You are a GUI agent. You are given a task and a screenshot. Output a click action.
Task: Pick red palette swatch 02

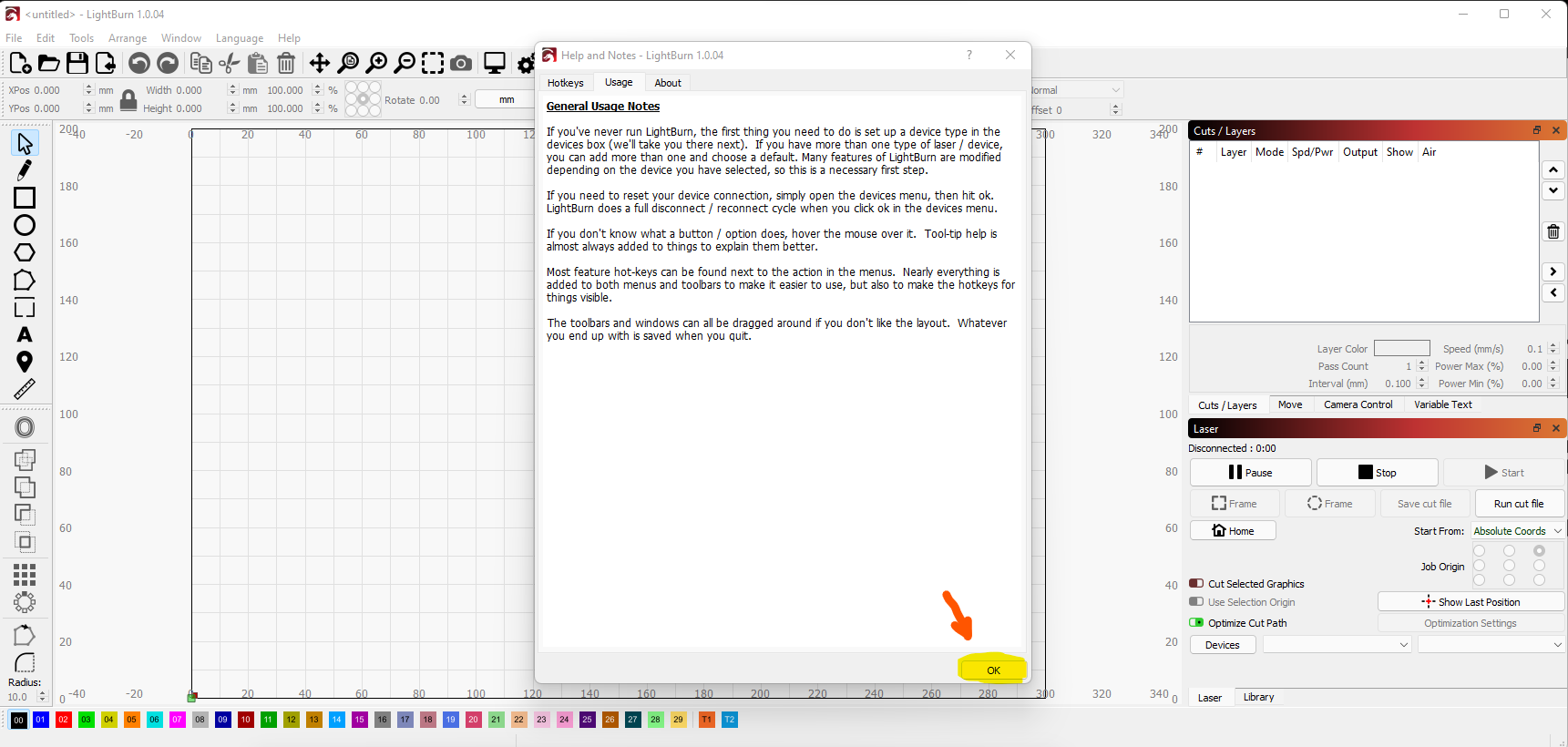63,720
